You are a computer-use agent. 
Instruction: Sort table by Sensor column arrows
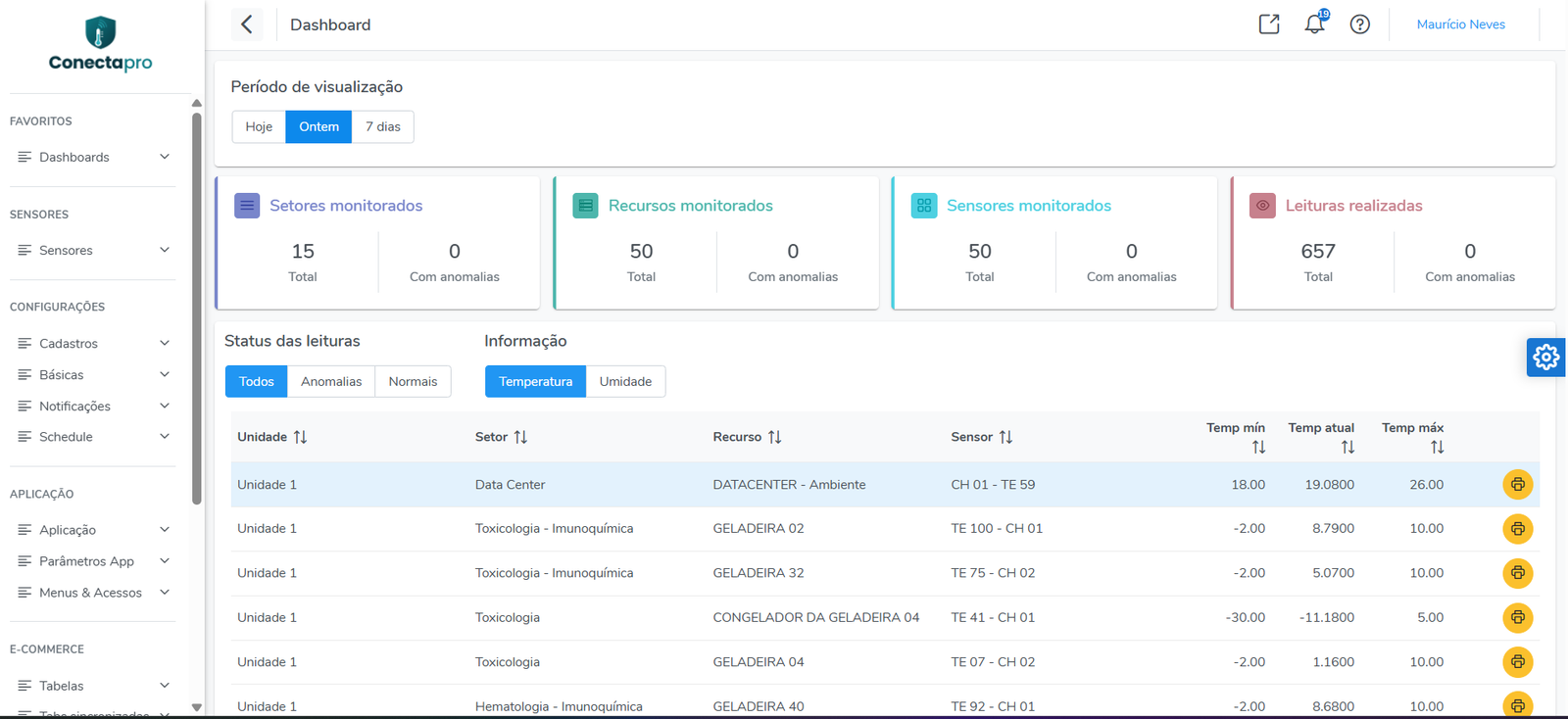(1005, 437)
